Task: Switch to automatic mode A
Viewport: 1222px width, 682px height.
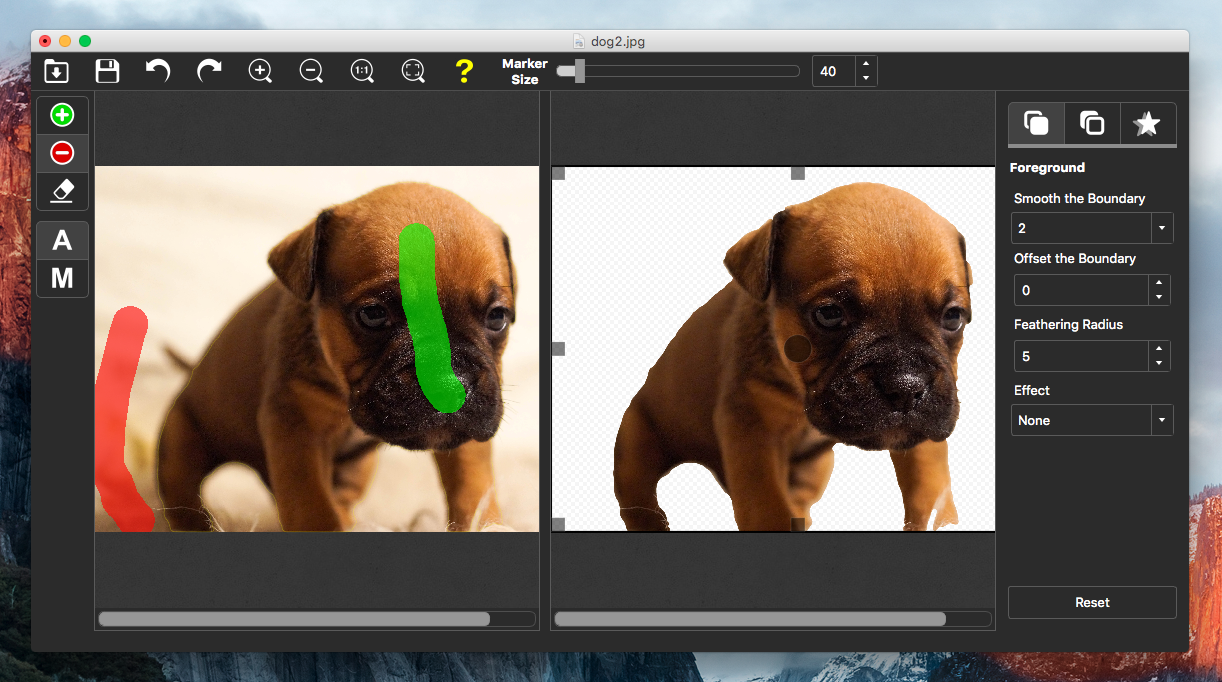Action: pos(62,240)
